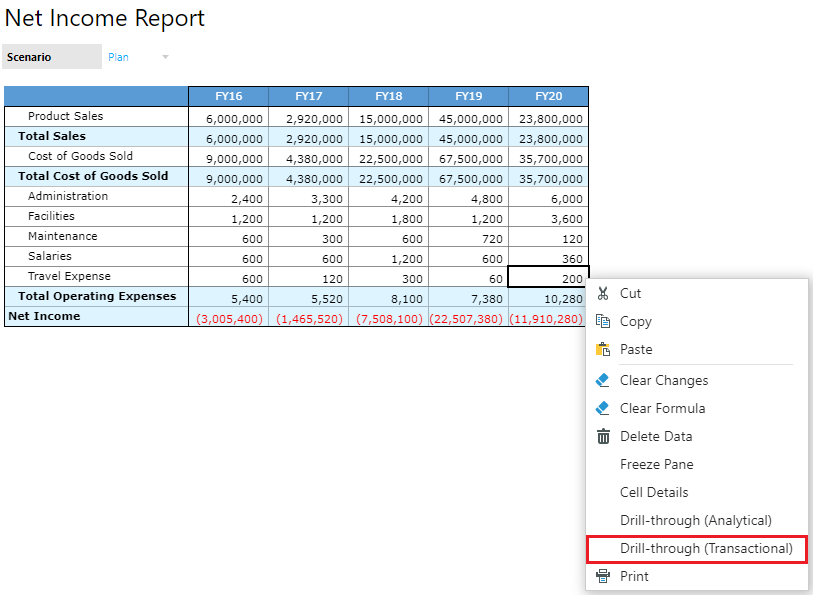
Task: Click the Clear Formula eraser icon
Action: click(x=602, y=408)
